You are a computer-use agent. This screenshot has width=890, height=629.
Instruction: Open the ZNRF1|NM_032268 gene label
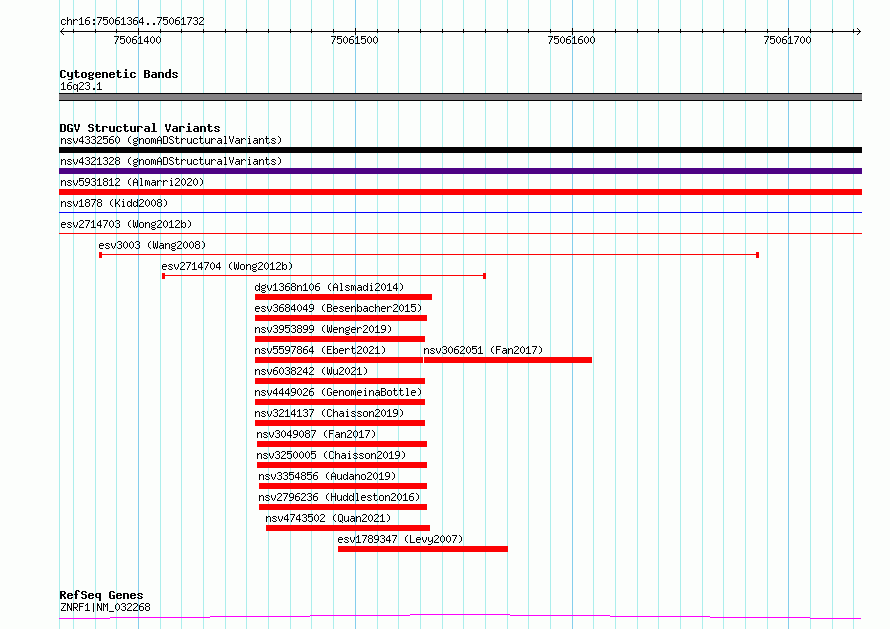(105, 607)
